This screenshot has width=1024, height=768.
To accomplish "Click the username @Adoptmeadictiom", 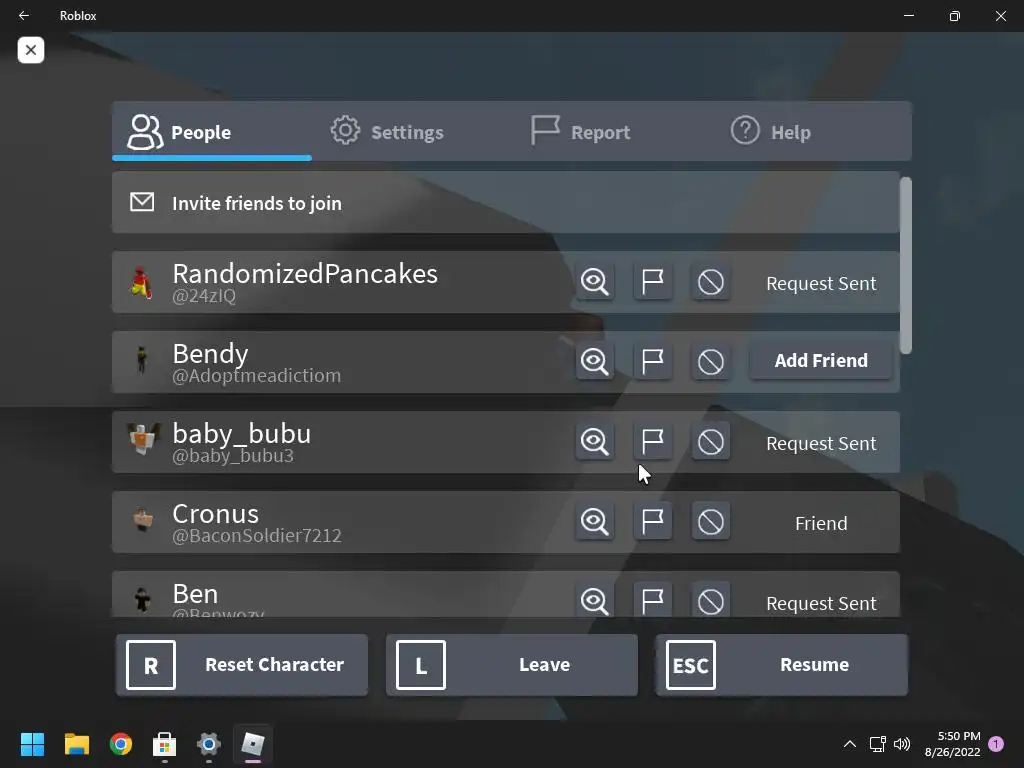I will [257, 376].
